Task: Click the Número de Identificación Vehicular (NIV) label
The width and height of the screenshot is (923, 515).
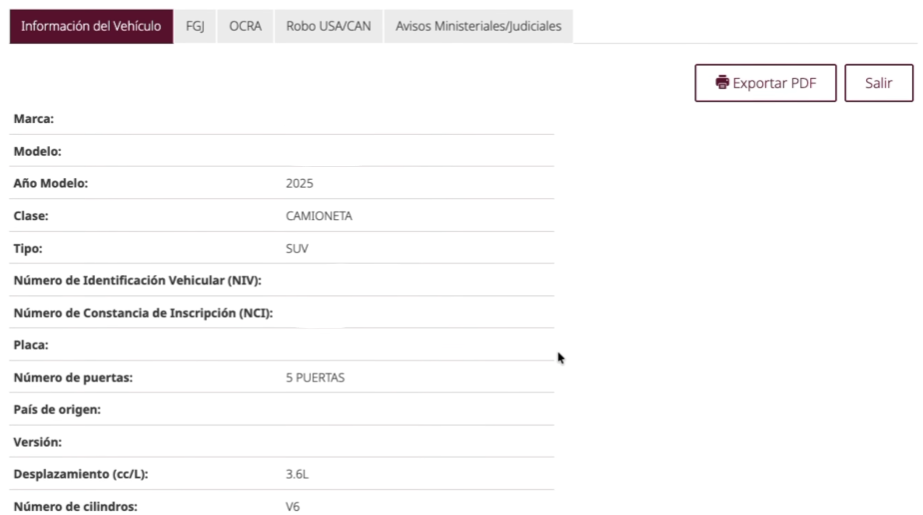Action: point(137,281)
